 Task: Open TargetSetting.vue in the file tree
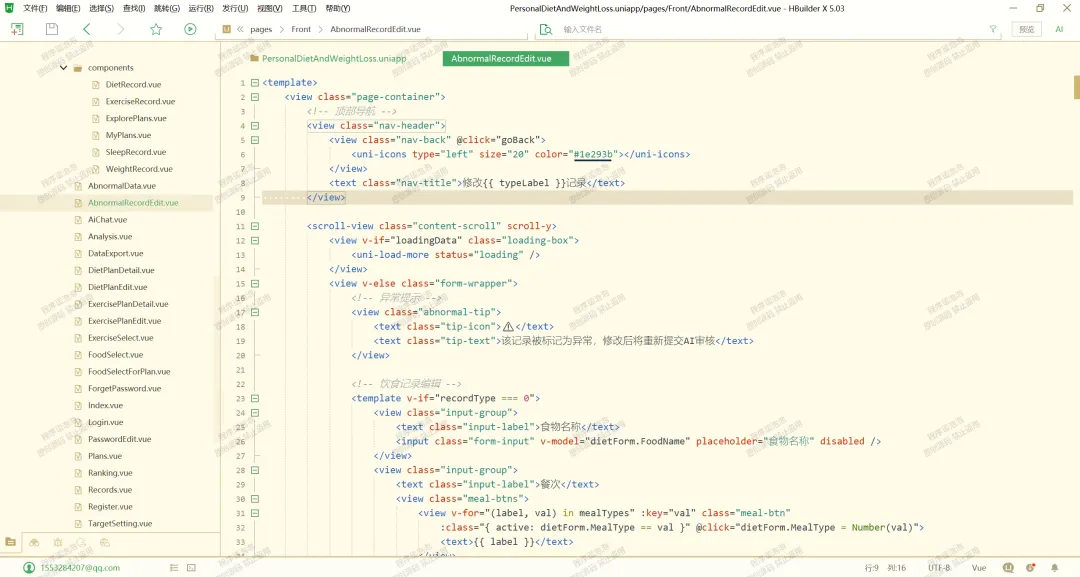[x=120, y=523]
